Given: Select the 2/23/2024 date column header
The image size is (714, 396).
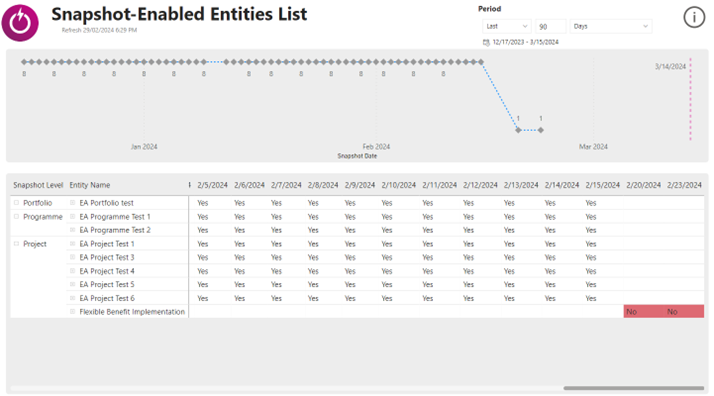Looking at the screenshot, I should pyautogui.click(x=684, y=185).
